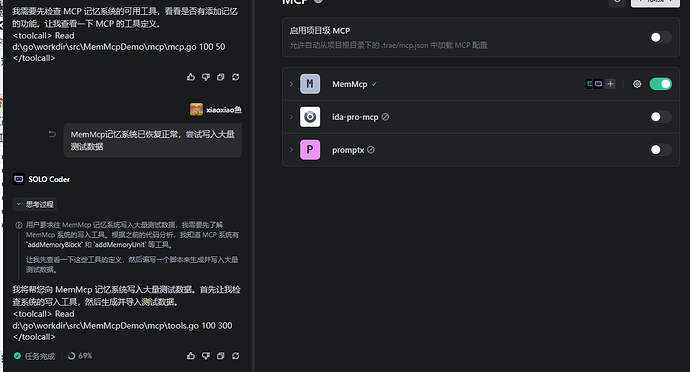
Task: Click the tools.go file path text
Action: click(122, 326)
